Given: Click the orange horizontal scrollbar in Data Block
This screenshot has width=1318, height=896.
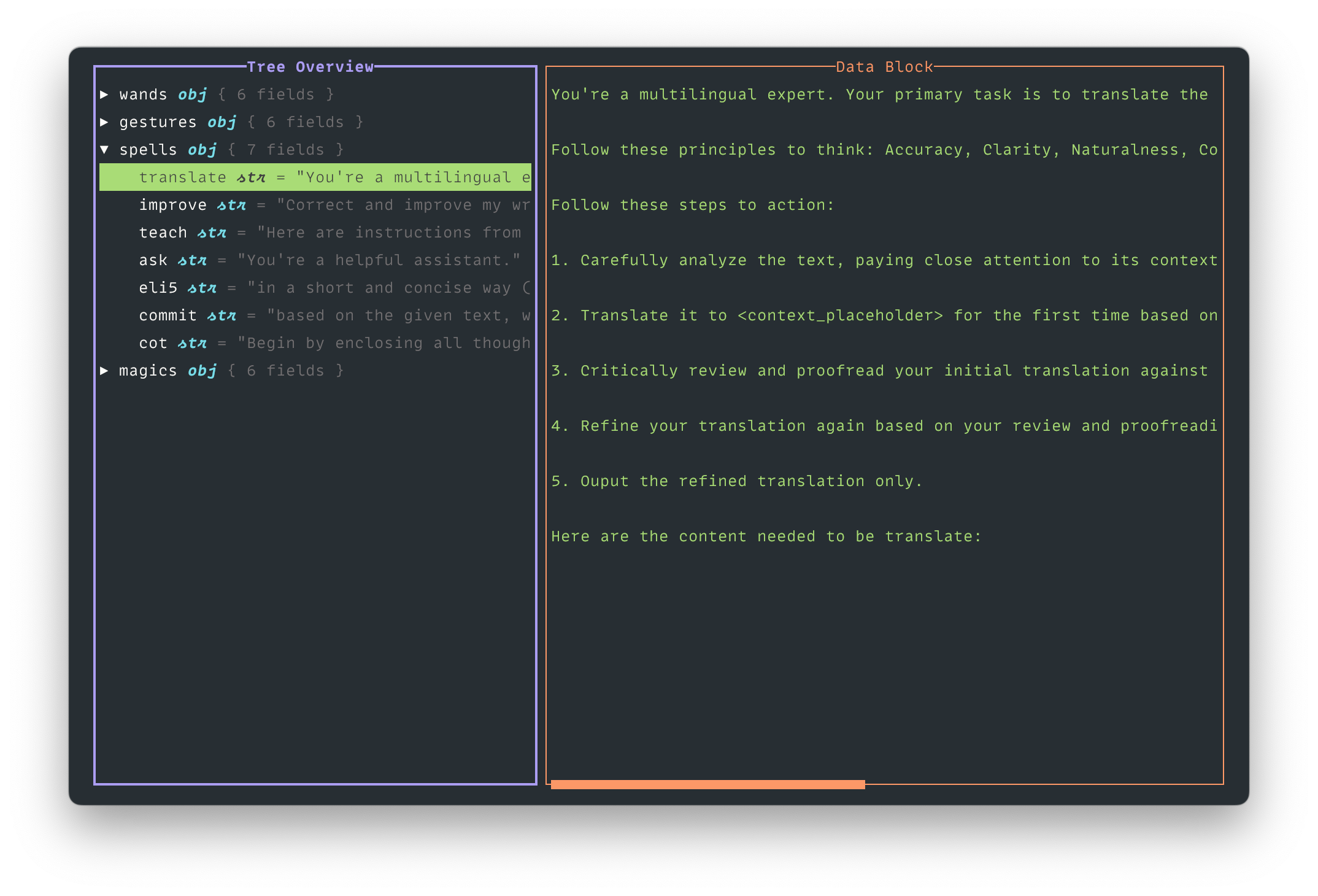Looking at the screenshot, I should tap(708, 784).
